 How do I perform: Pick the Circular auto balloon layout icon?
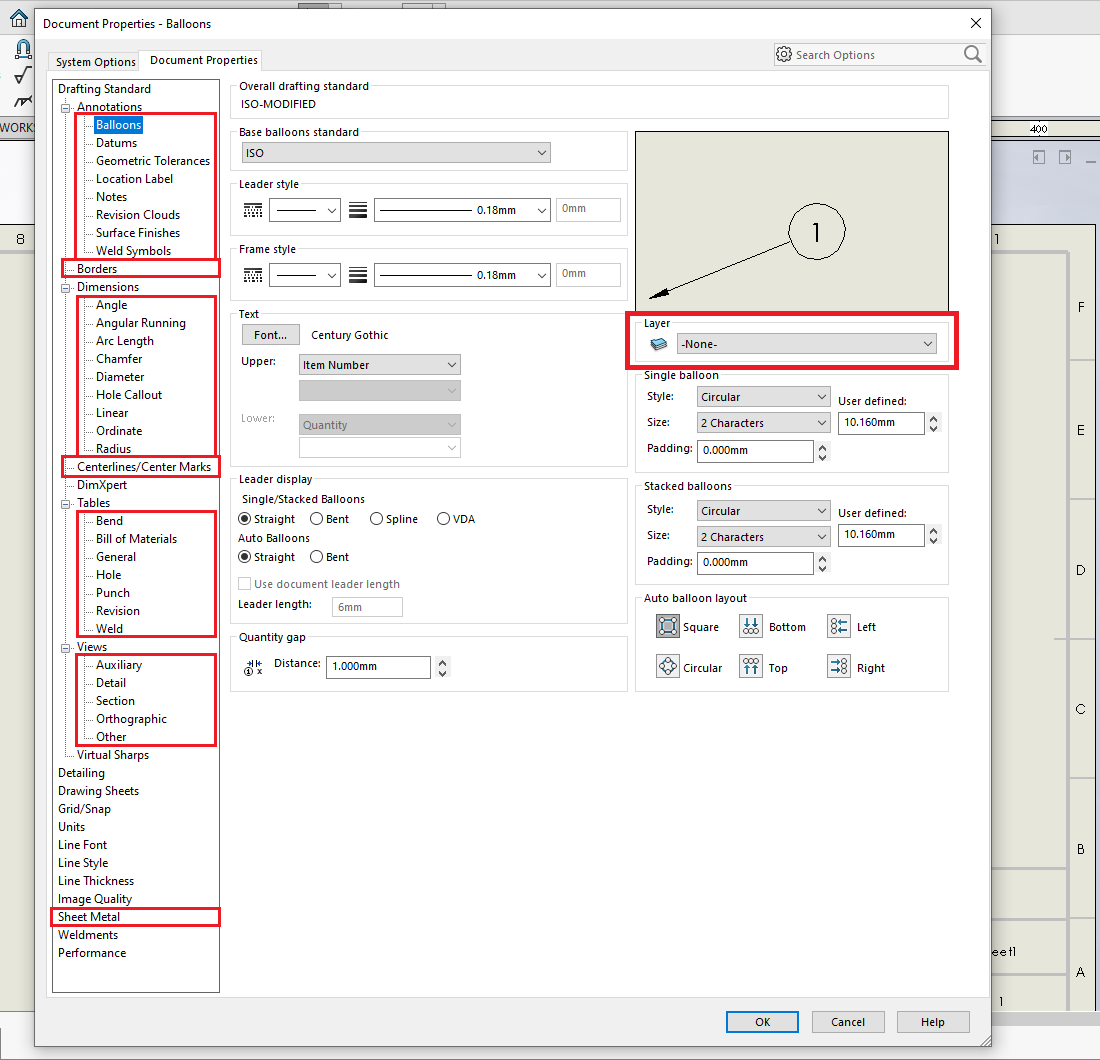[x=668, y=667]
